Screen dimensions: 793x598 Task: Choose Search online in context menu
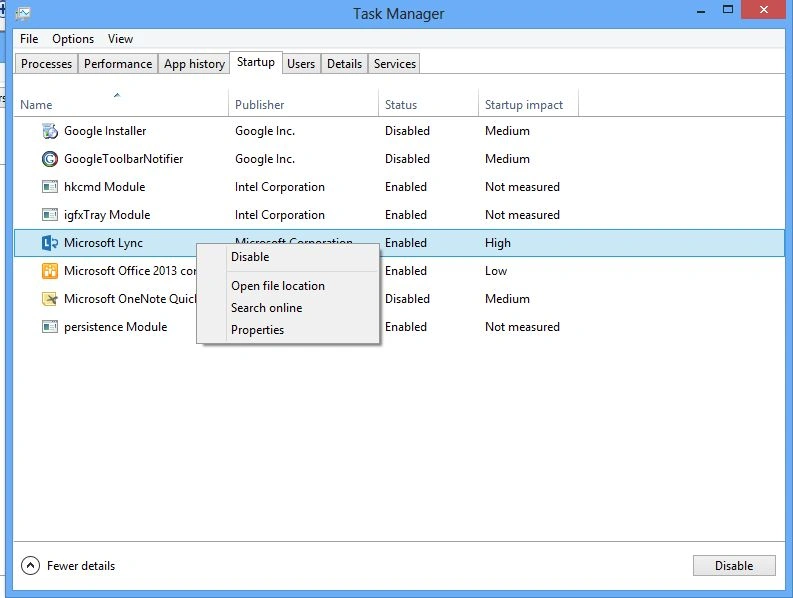tap(288, 308)
